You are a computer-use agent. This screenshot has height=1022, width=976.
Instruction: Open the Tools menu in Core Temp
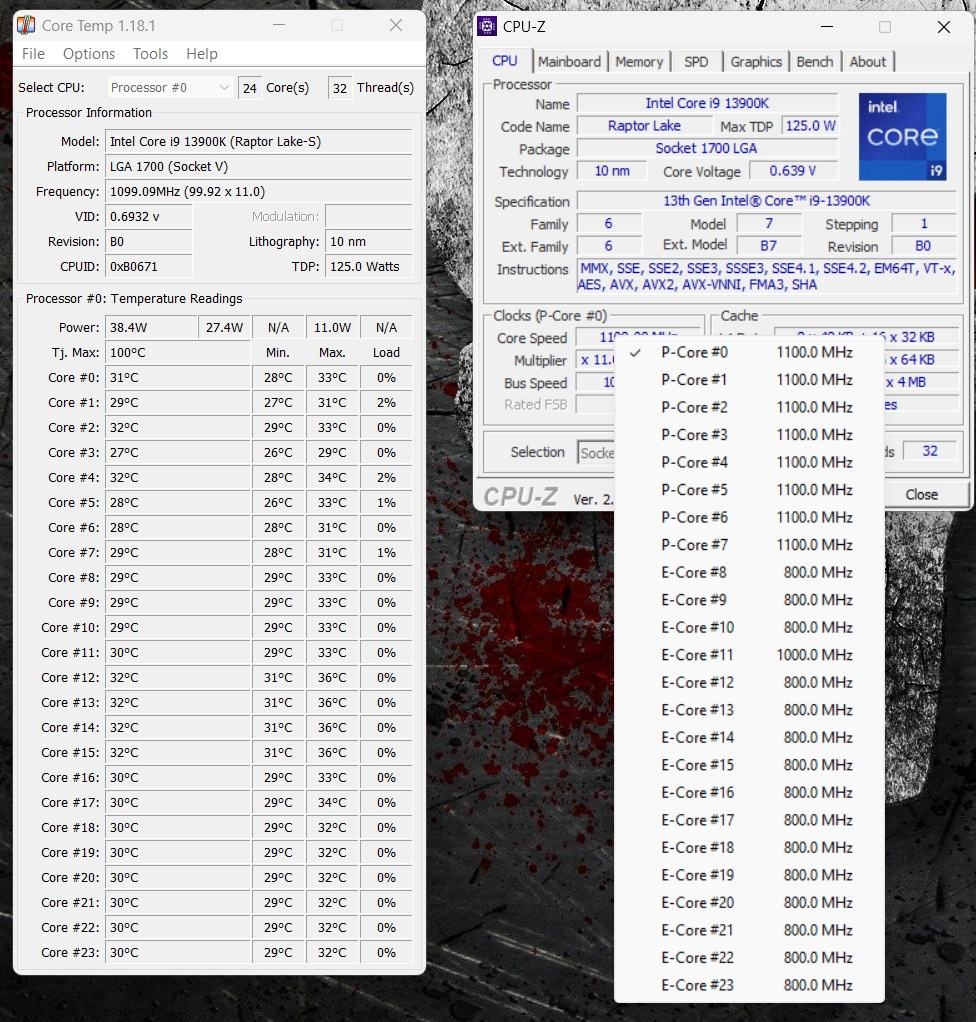pyautogui.click(x=151, y=53)
